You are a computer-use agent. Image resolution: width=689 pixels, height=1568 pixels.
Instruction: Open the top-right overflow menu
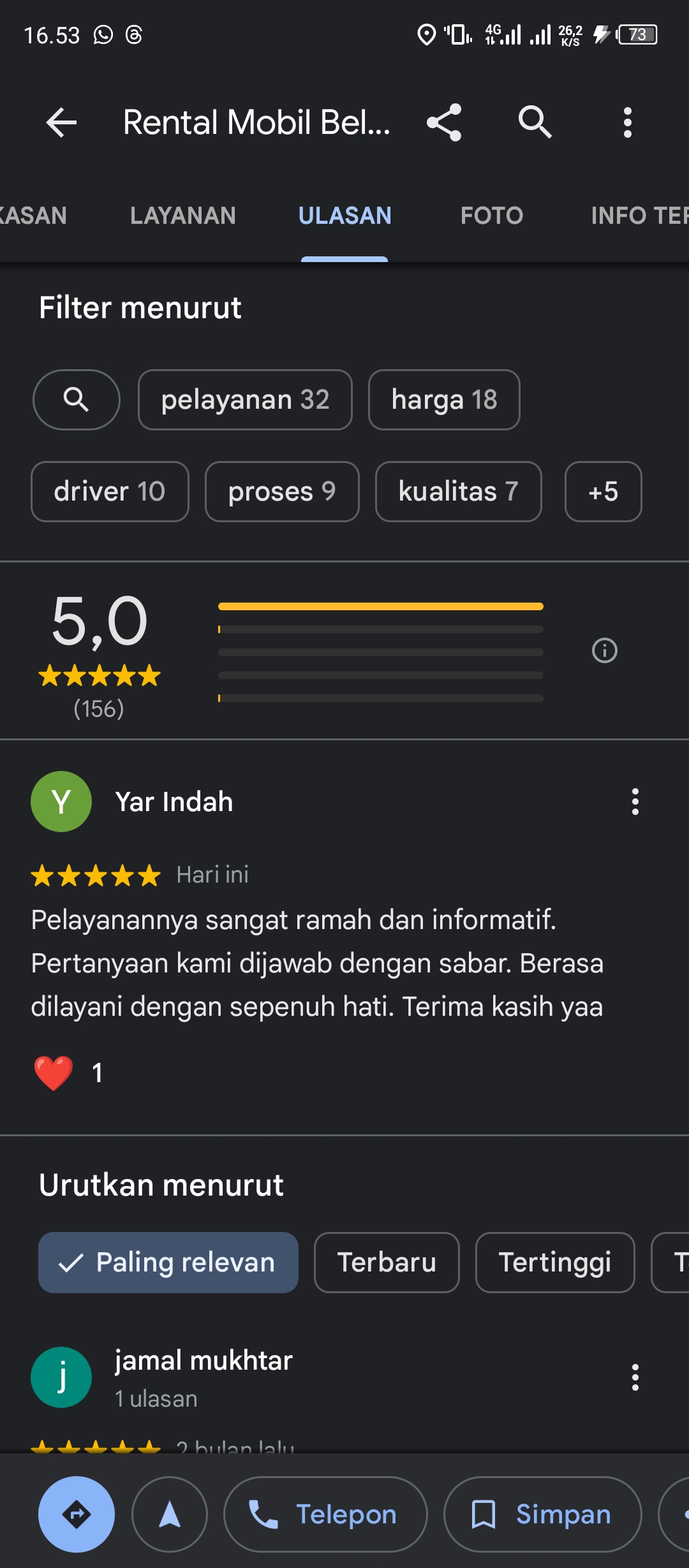click(628, 122)
